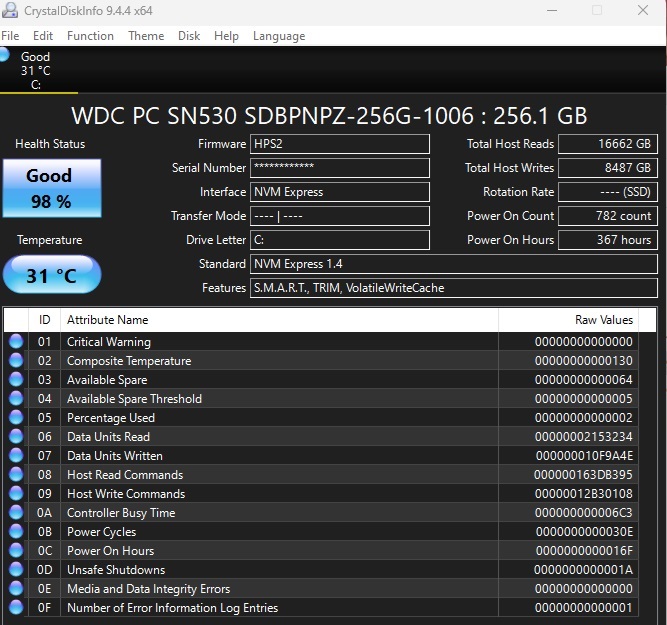This screenshot has width=667, height=625.
Task: Click the blue disk status orb above drive C:
Action: [x=4, y=54]
